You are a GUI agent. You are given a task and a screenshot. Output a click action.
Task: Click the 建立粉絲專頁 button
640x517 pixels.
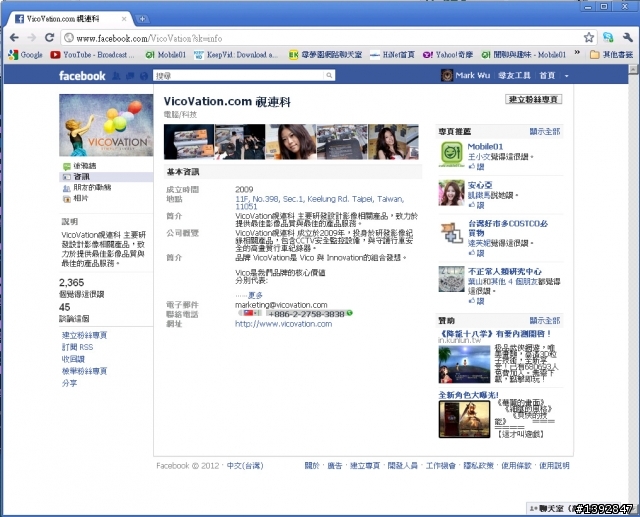(533, 99)
